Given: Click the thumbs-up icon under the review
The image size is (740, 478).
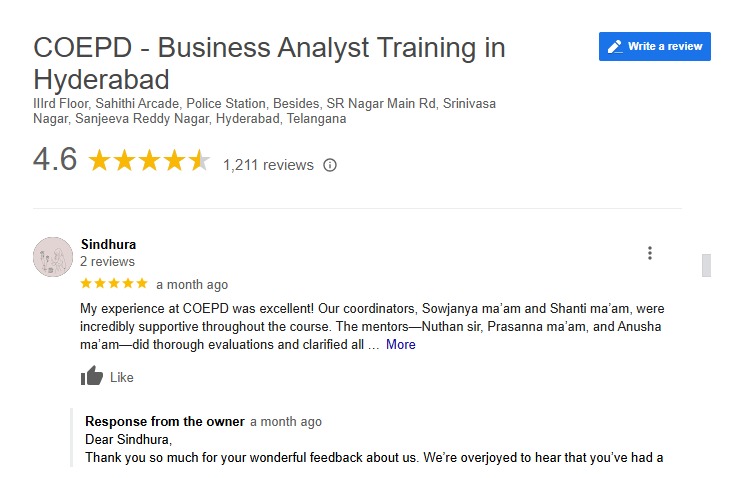Looking at the screenshot, I should 92,377.
